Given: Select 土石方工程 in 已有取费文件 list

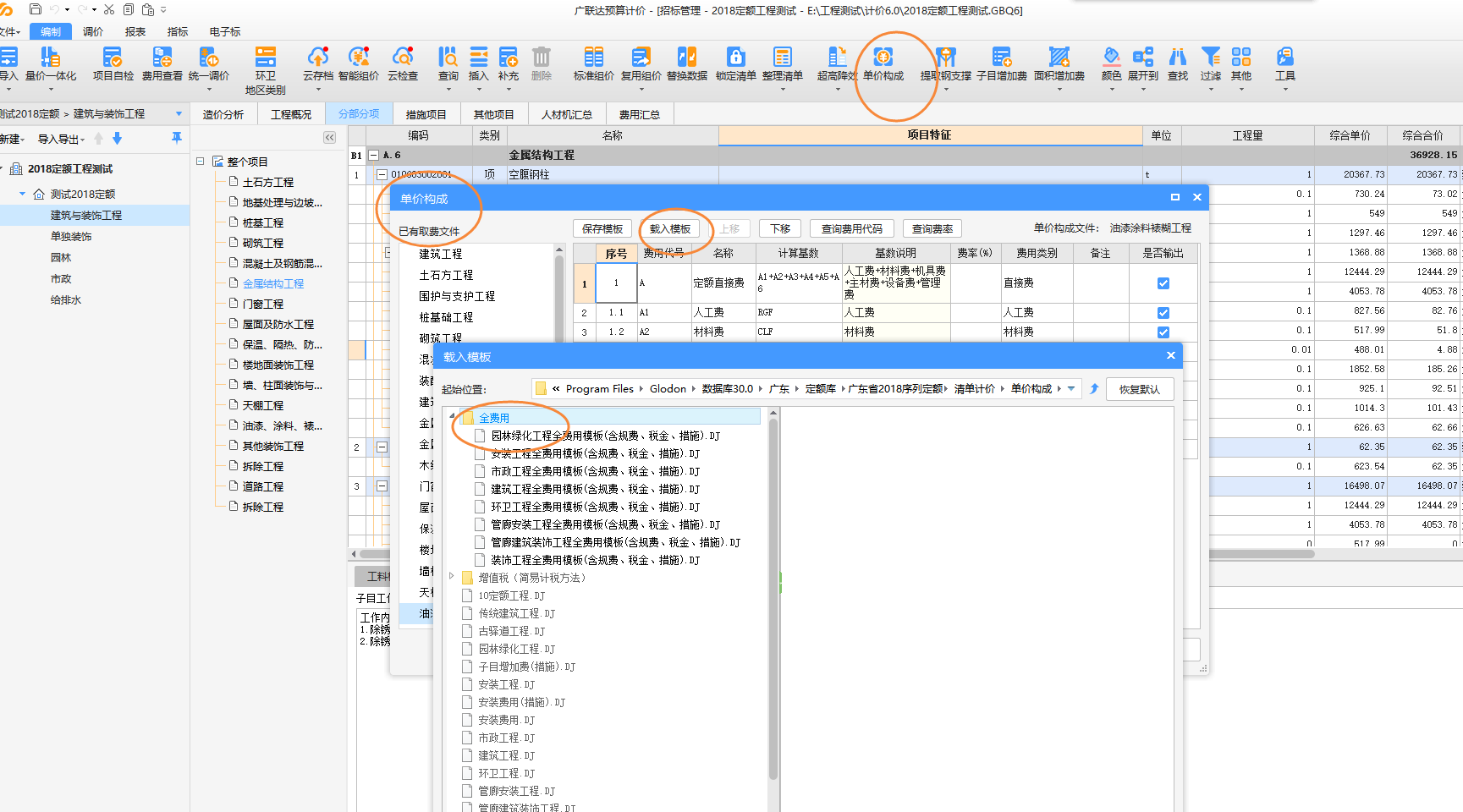Looking at the screenshot, I should point(446,275).
